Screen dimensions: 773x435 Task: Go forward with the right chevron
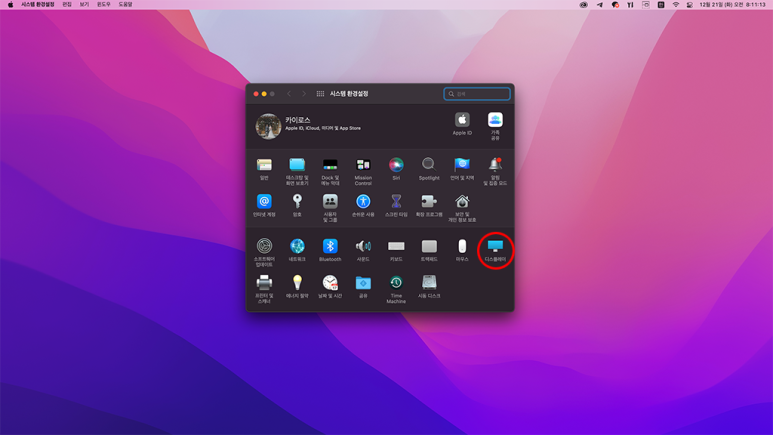click(304, 94)
